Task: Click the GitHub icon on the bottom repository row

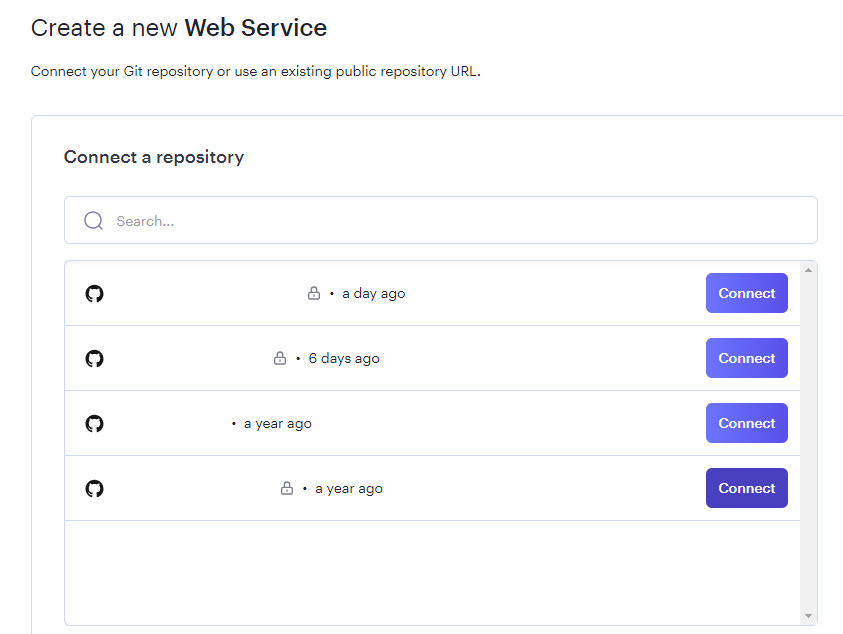Action: (94, 488)
